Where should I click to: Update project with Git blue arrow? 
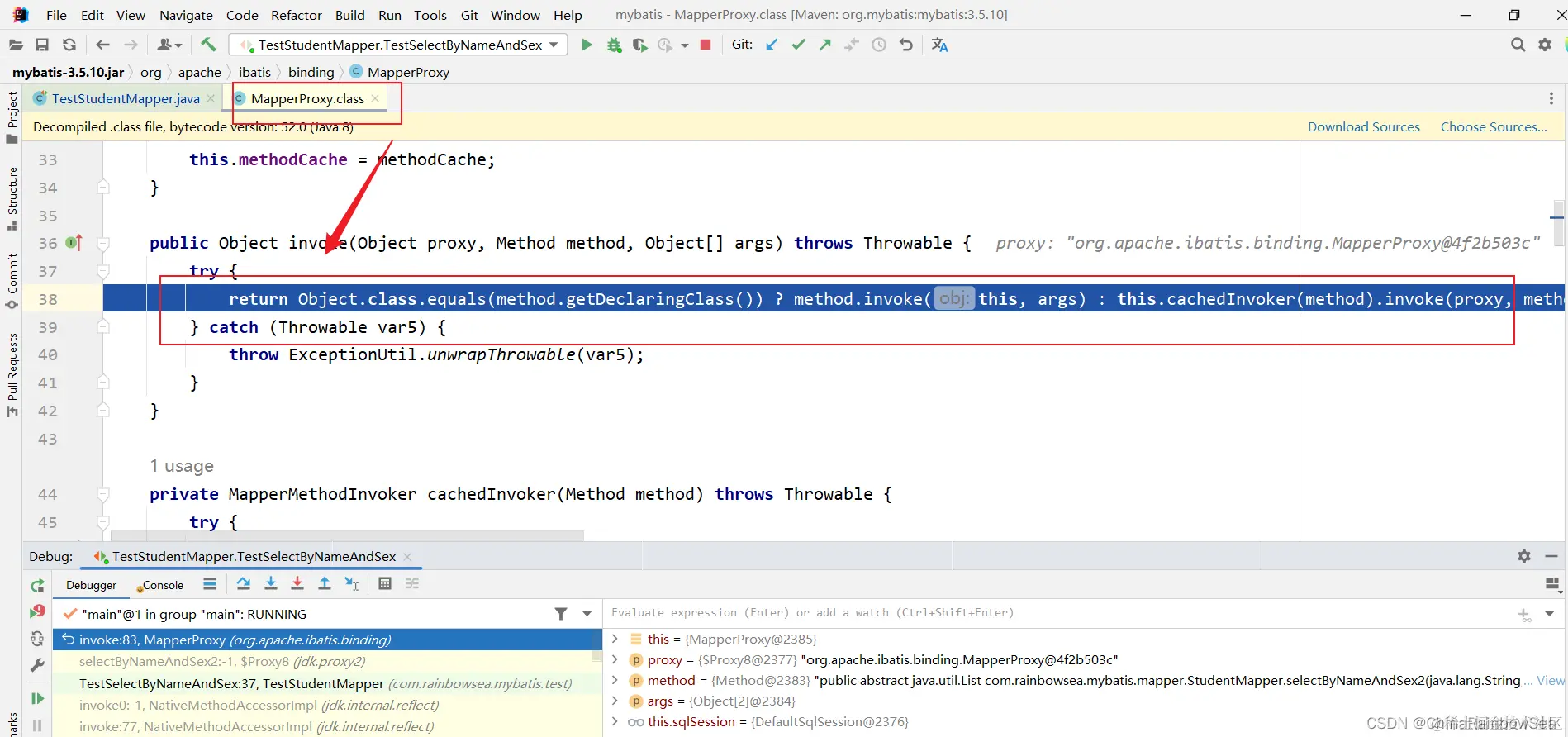[x=772, y=45]
